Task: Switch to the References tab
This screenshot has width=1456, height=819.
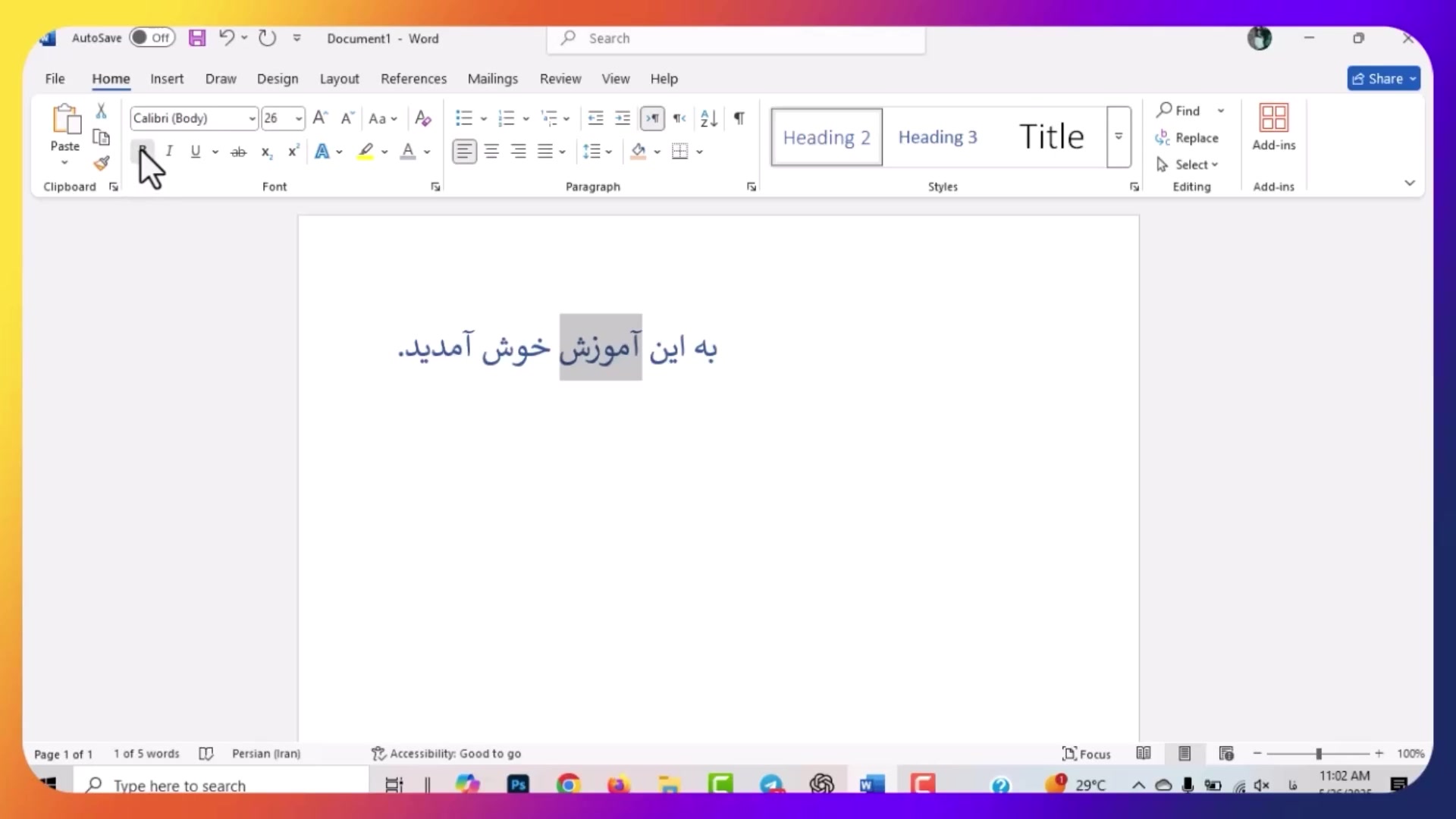Action: coord(413,79)
